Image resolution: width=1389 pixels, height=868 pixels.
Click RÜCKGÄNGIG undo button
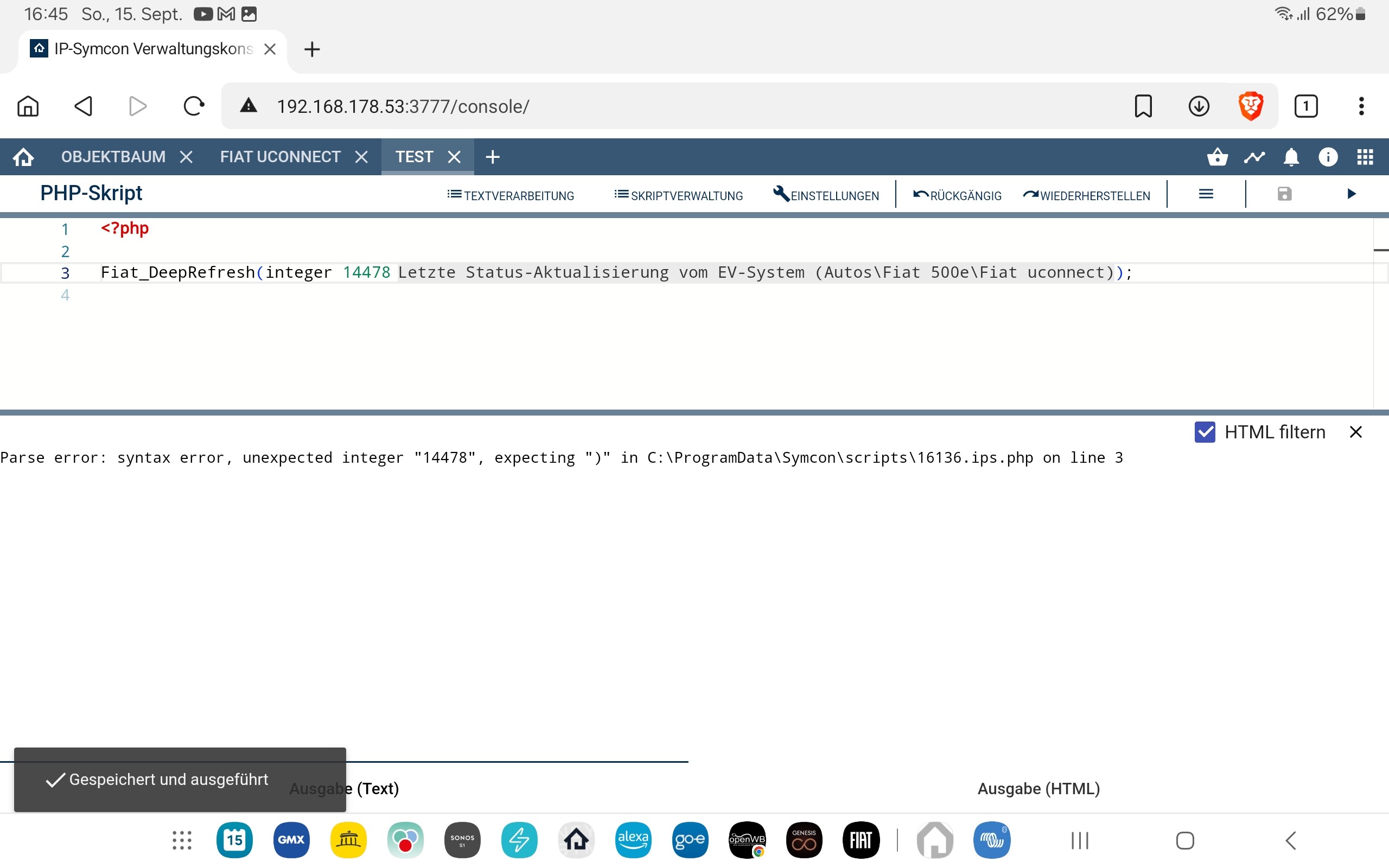pyautogui.click(x=957, y=195)
